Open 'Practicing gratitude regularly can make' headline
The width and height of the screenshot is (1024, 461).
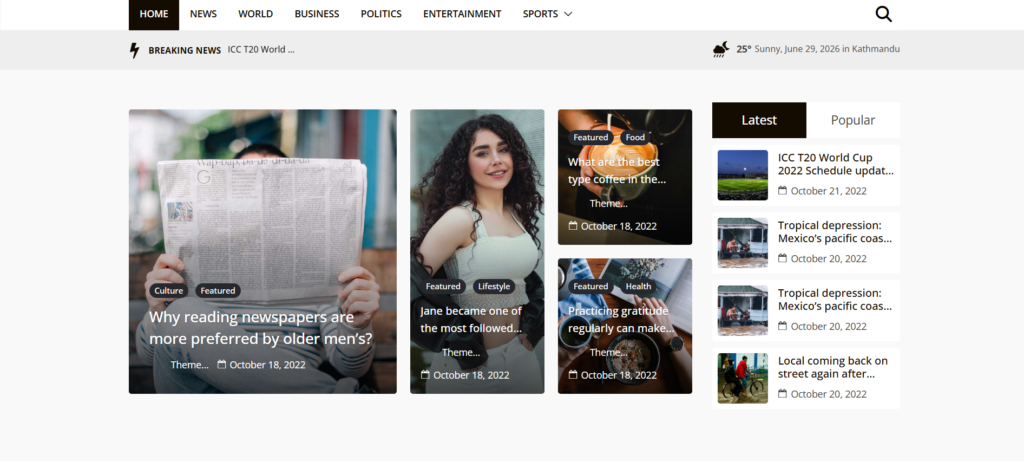pyautogui.click(x=621, y=319)
